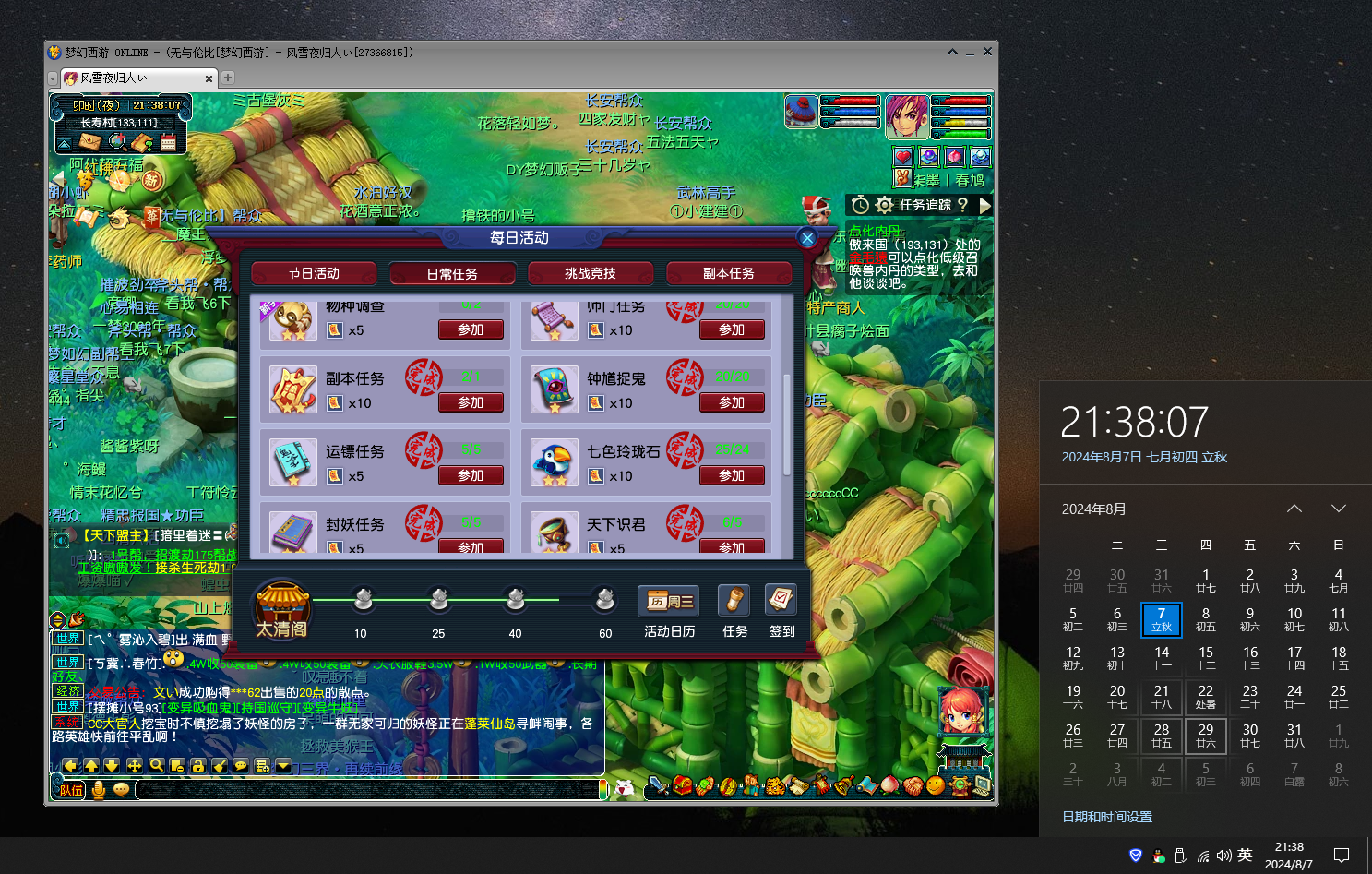Go to previous month in the calendar

click(x=1294, y=509)
